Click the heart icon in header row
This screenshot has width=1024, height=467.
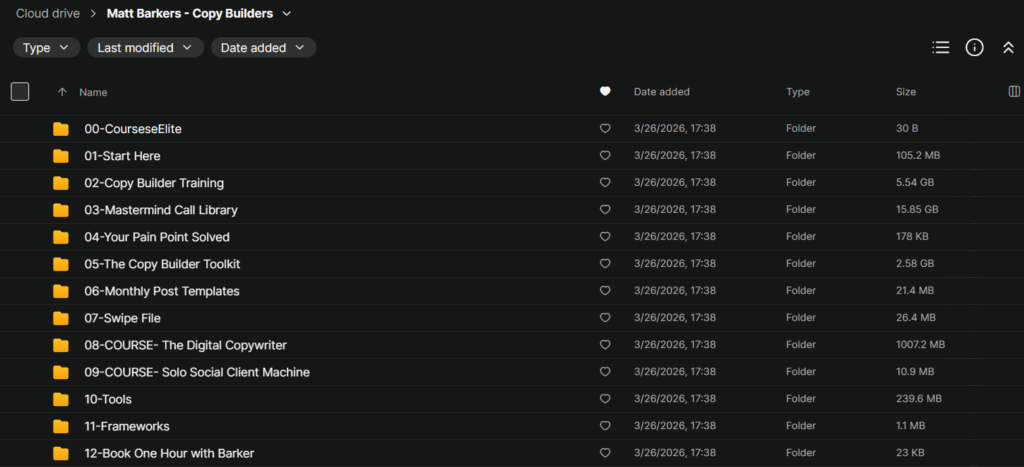[x=605, y=92]
